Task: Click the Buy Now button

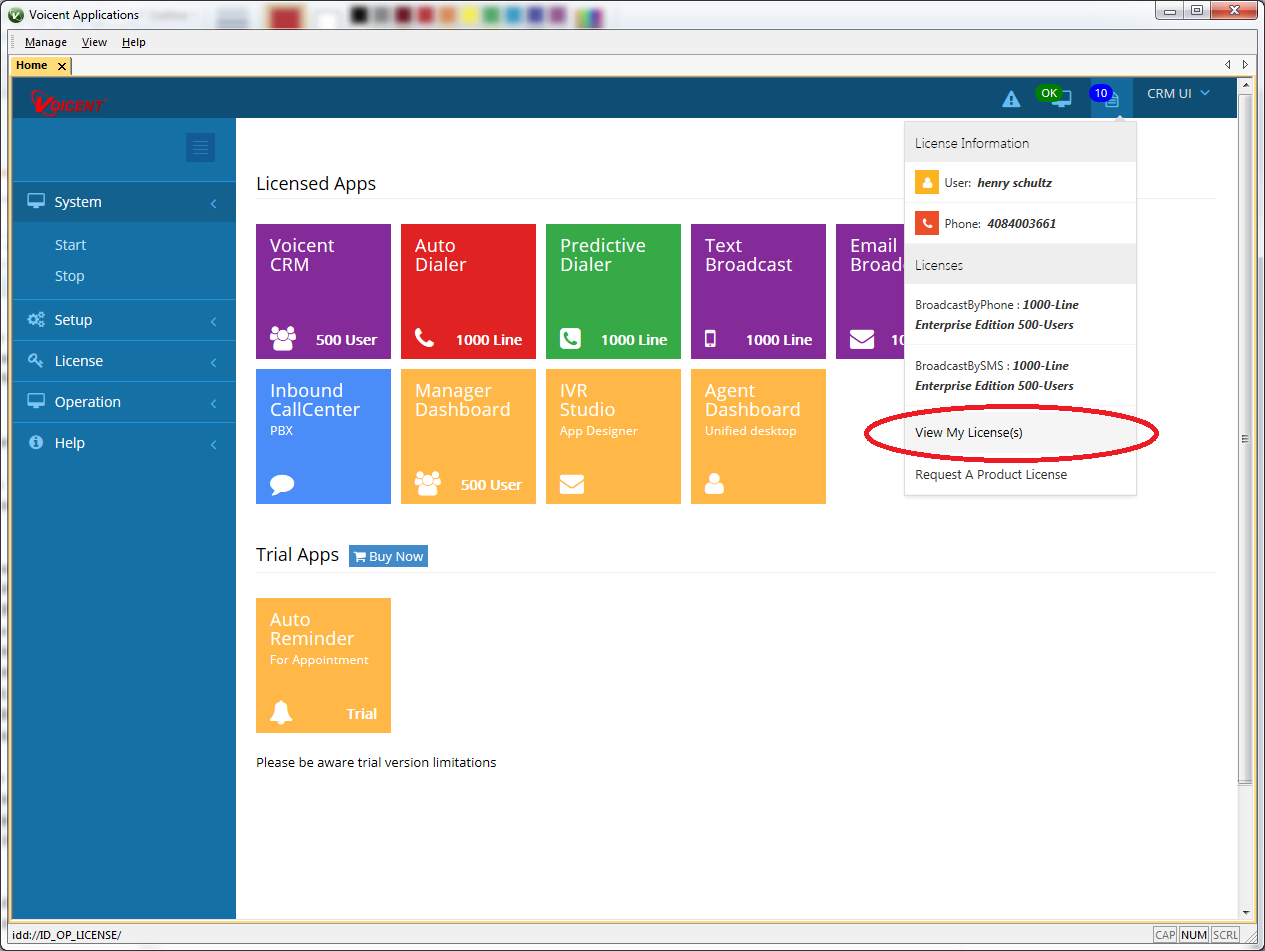Action: point(388,556)
